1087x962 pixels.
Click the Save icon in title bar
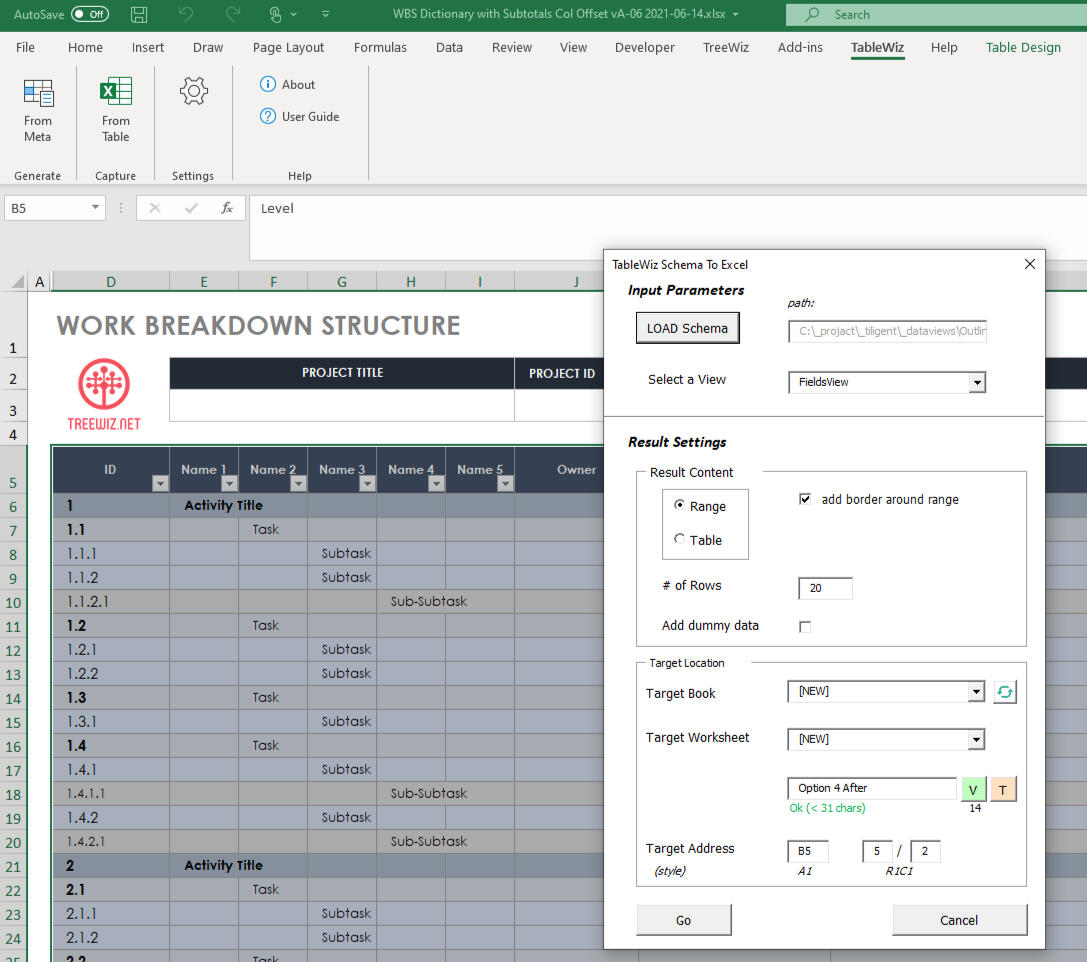(140, 14)
